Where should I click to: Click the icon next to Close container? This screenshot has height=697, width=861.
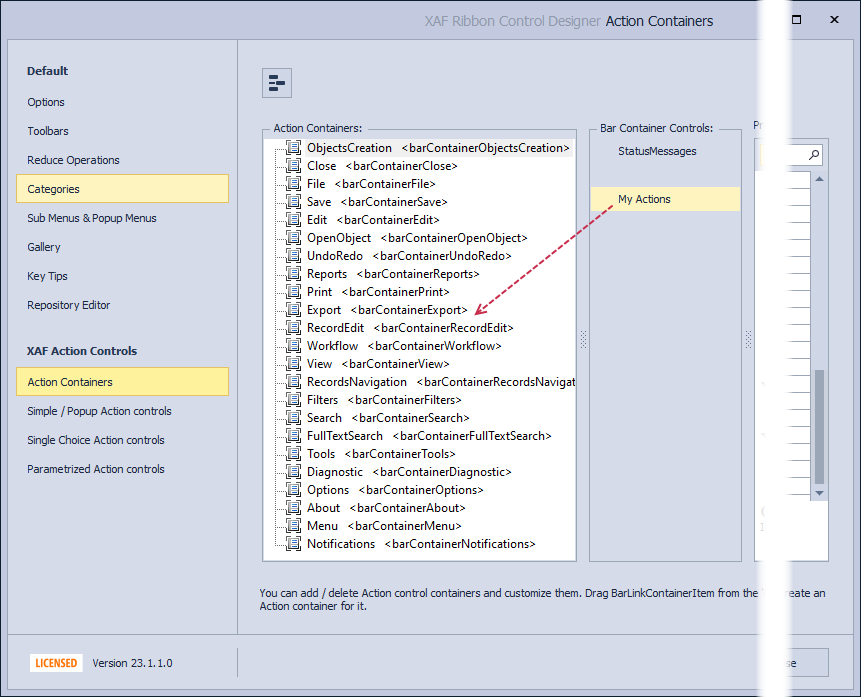(294, 166)
